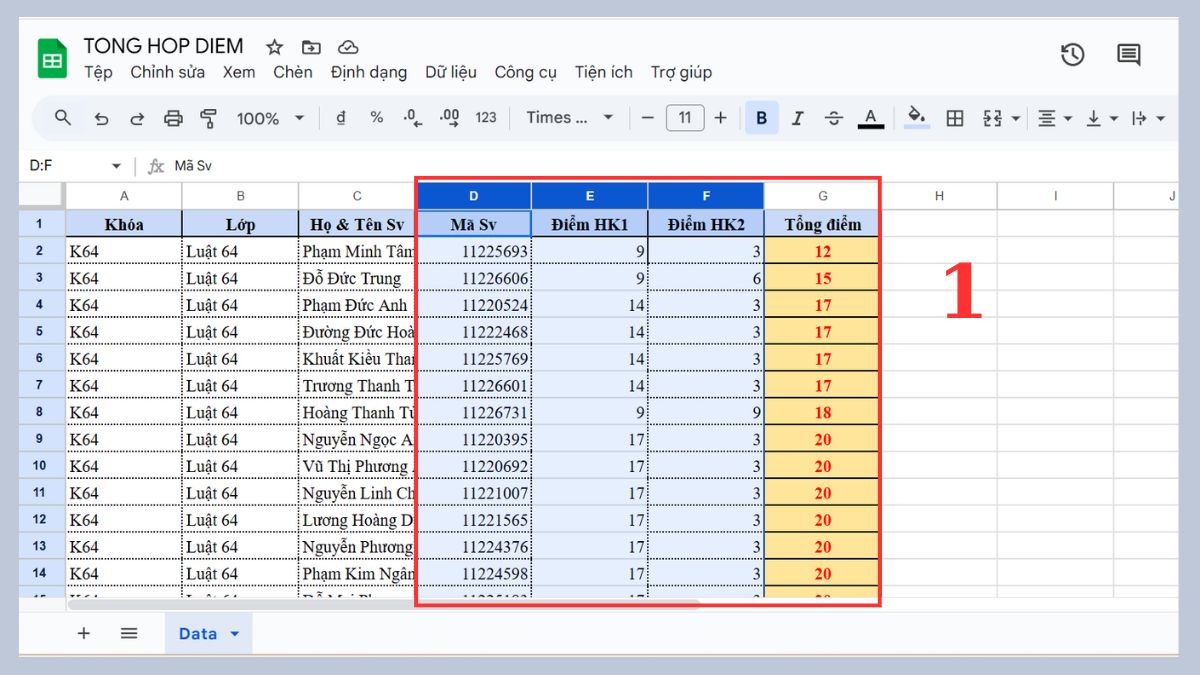
Task: Show all comments
Action: pyautogui.click(x=1129, y=55)
